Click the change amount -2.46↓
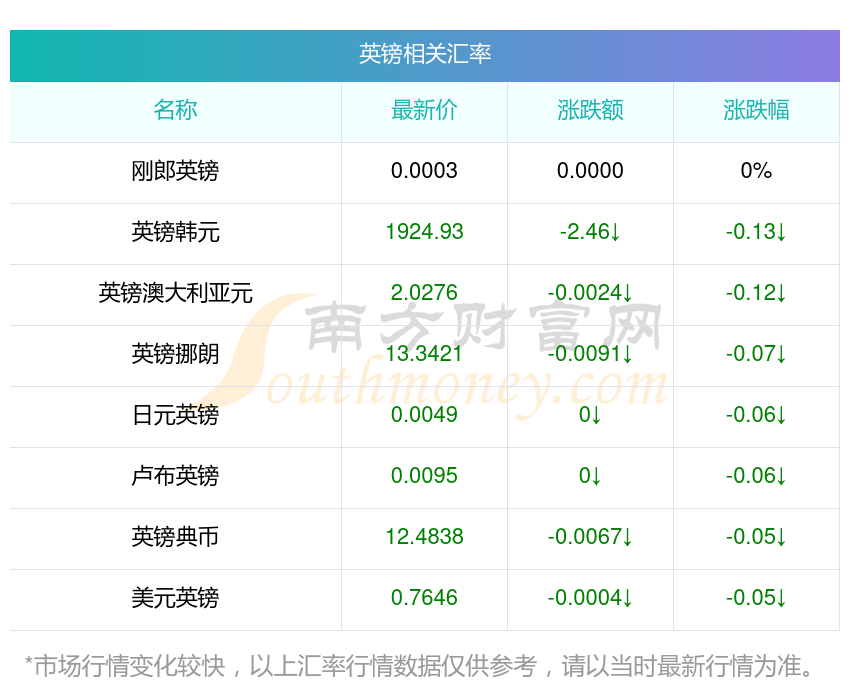Screen dimensions: 850x697 590,232
